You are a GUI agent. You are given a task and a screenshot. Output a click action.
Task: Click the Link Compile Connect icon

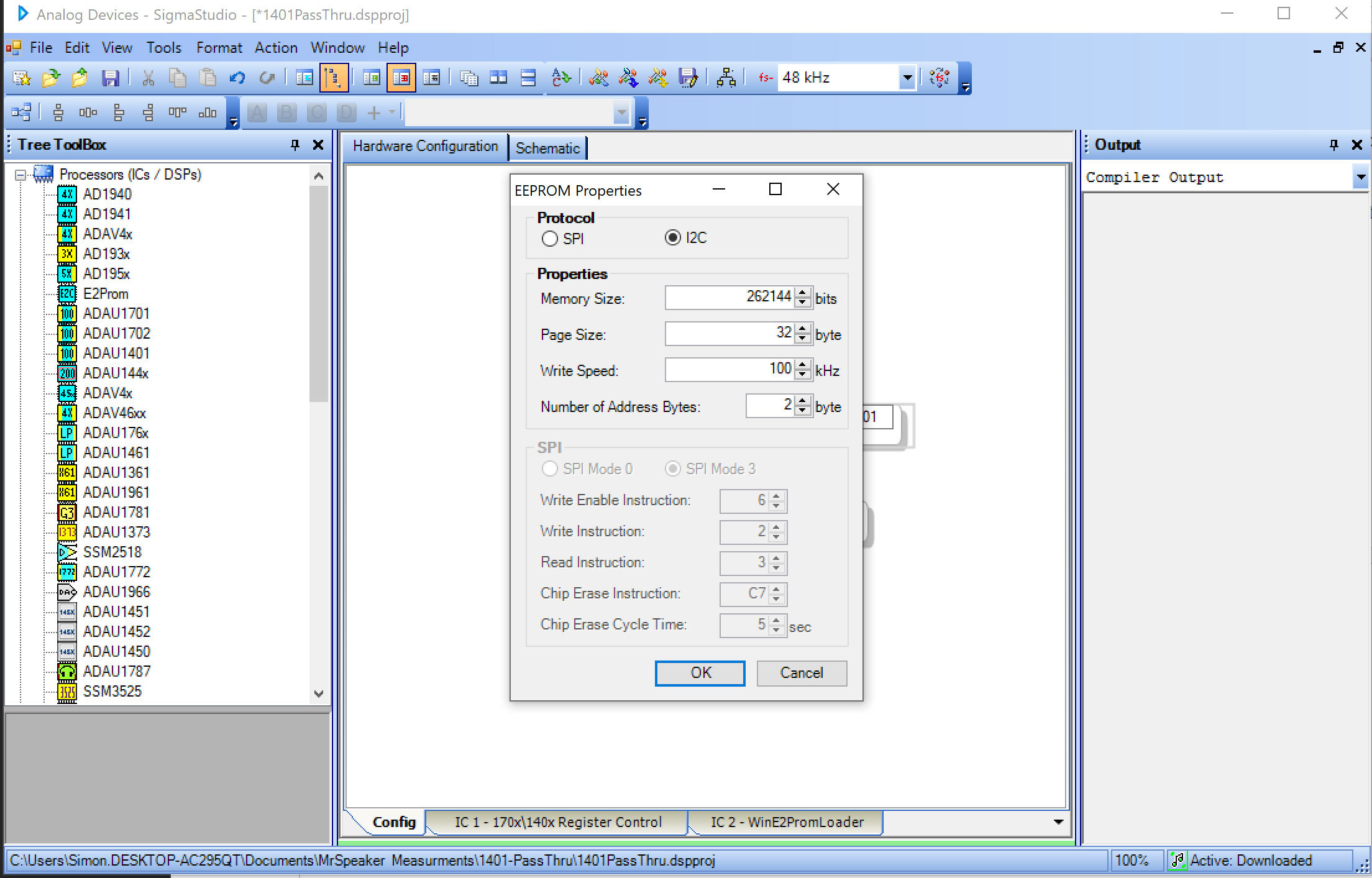(x=598, y=78)
